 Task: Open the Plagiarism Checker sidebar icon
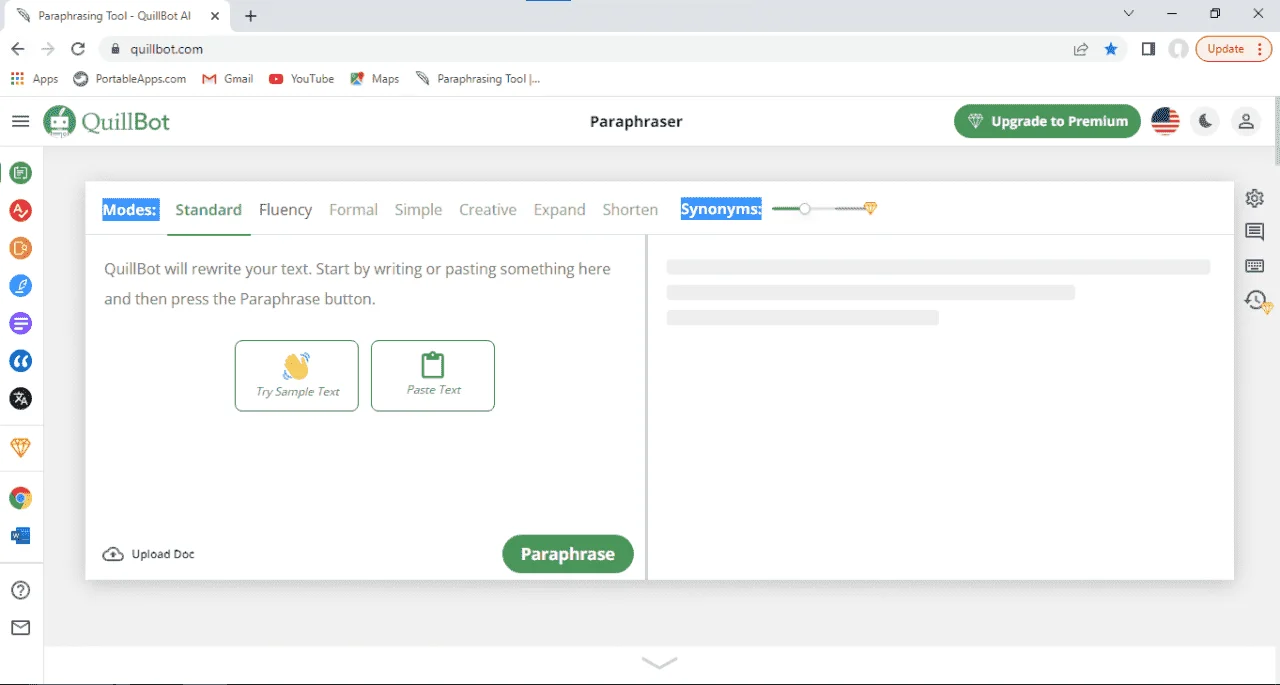[x=20, y=248]
